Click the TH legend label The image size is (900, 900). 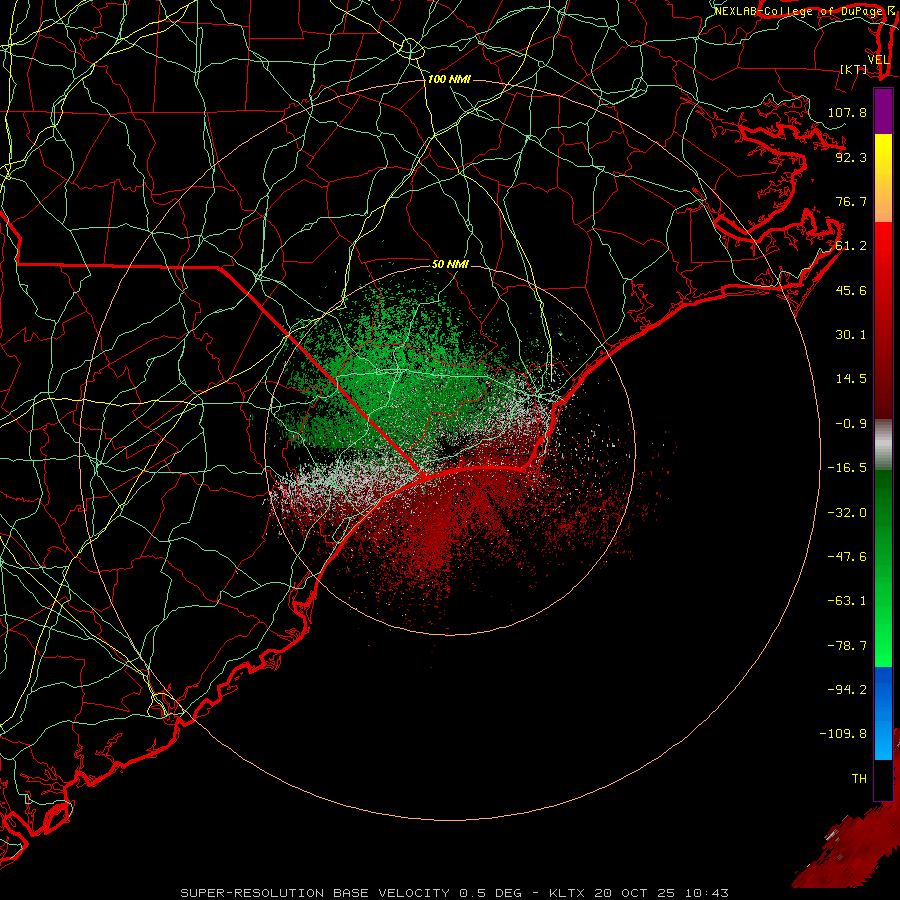click(859, 779)
